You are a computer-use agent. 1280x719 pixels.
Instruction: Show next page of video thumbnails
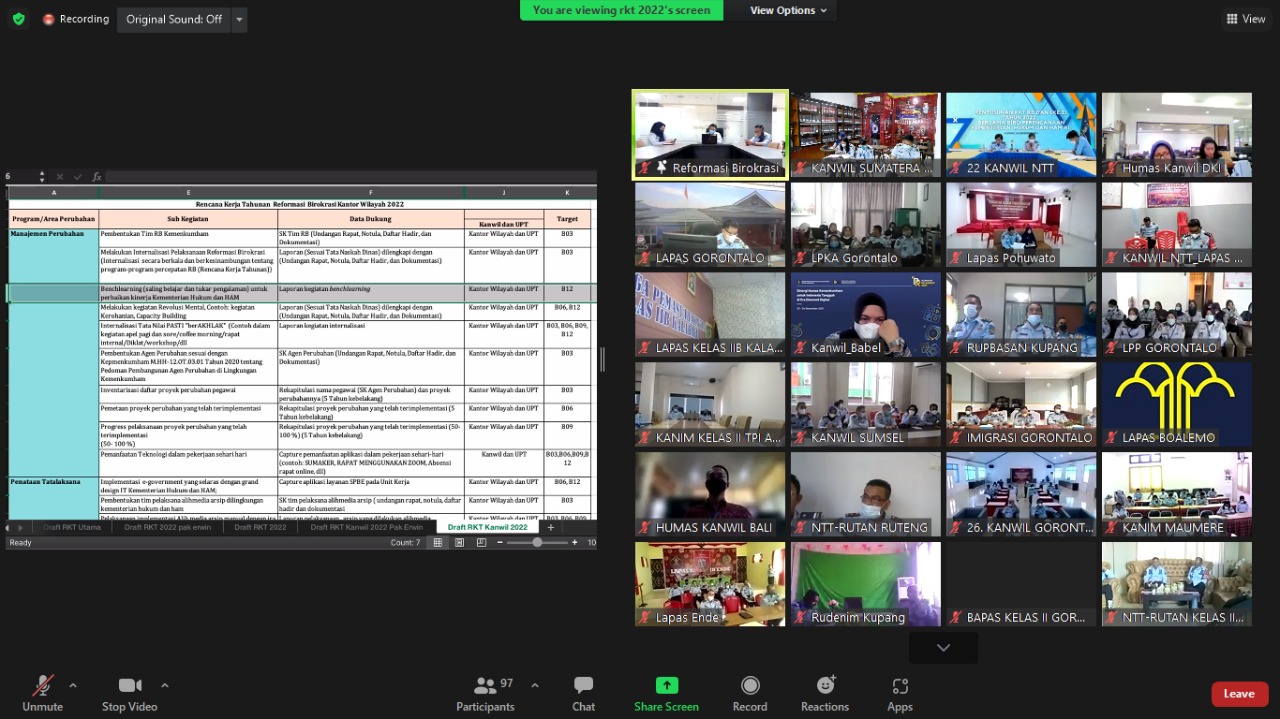click(x=942, y=648)
